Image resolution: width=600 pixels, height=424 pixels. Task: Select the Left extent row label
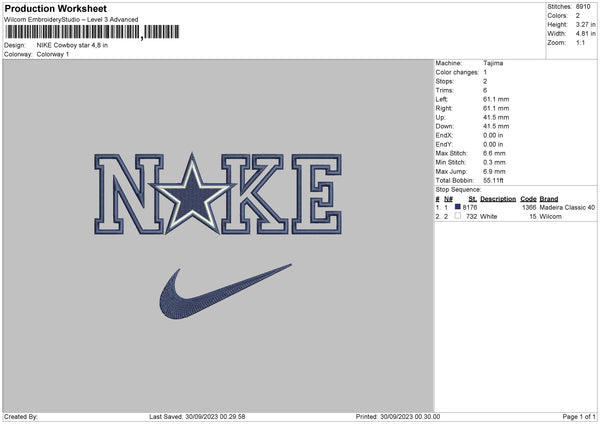coord(441,99)
